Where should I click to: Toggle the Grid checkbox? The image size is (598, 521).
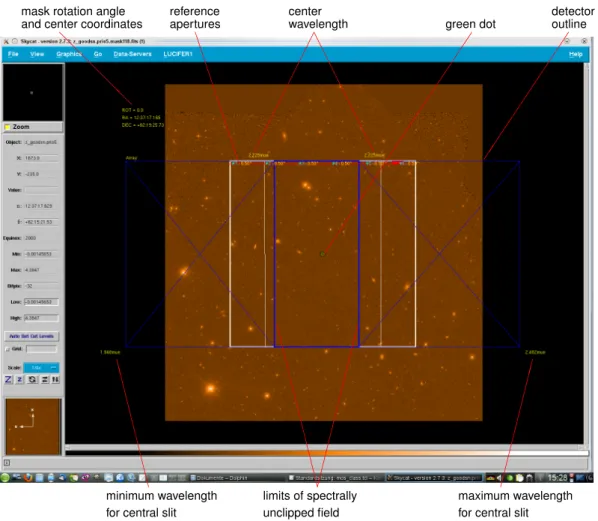click(x=8, y=349)
